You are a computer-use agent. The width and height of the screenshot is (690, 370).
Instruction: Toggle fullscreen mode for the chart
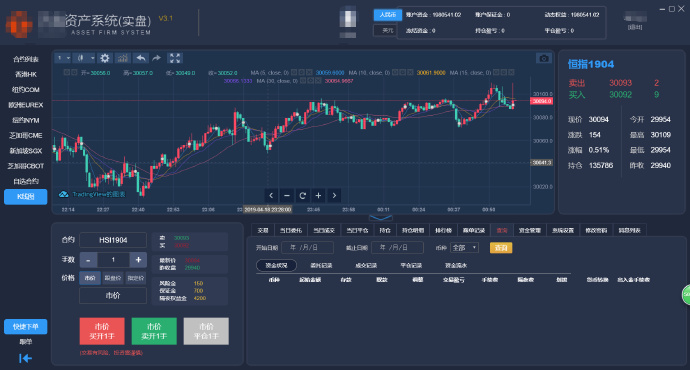pos(175,58)
